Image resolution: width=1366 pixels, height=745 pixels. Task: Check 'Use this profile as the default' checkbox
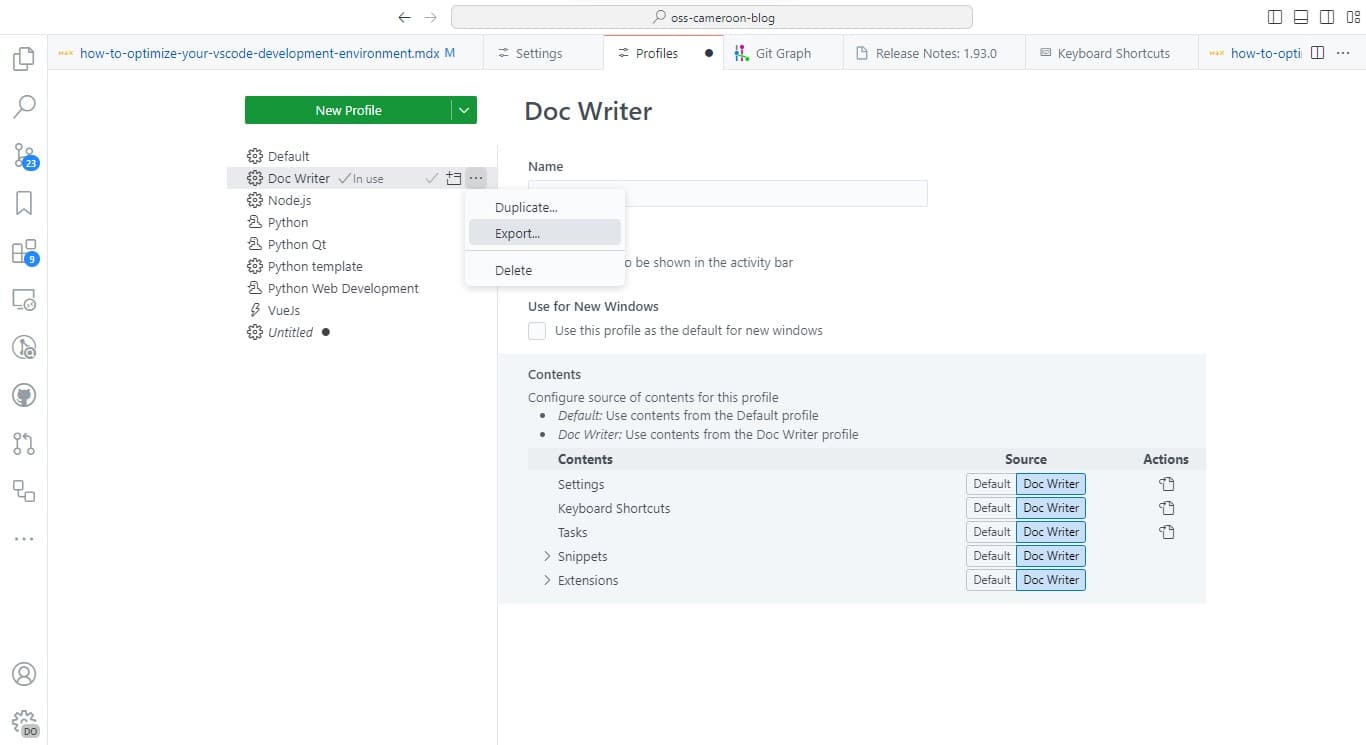[x=537, y=331]
